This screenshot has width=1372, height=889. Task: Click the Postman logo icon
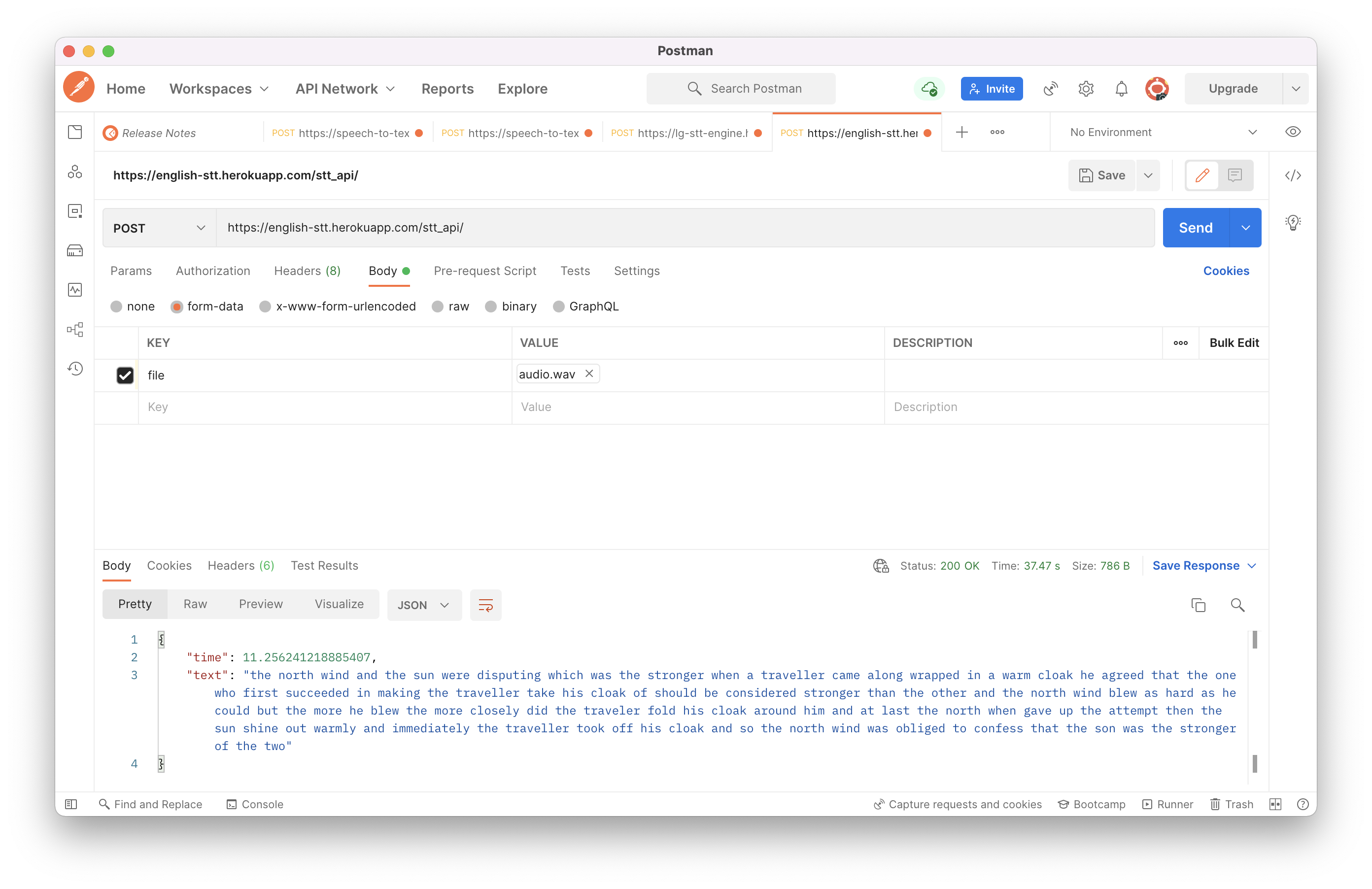[79, 88]
